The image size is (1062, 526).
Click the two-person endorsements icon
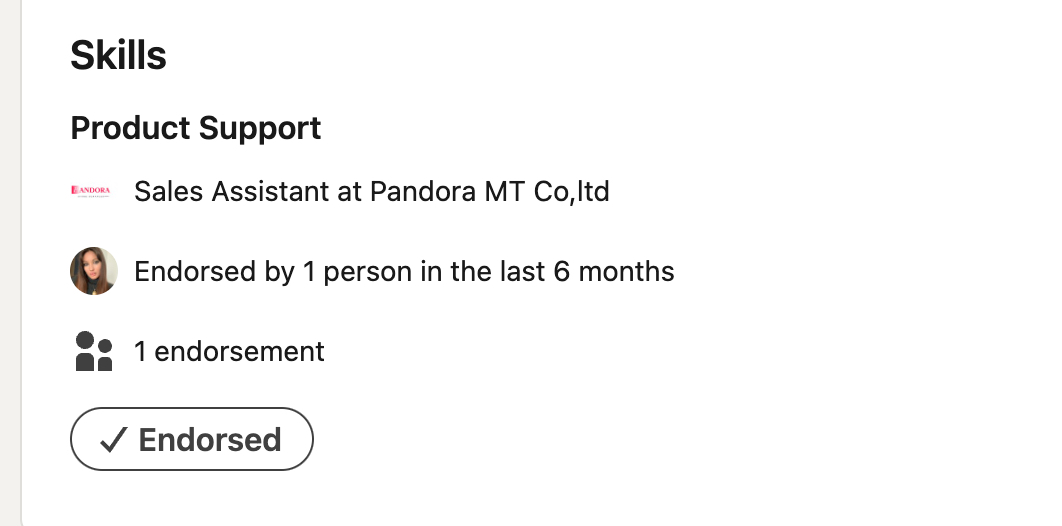[x=94, y=352]
